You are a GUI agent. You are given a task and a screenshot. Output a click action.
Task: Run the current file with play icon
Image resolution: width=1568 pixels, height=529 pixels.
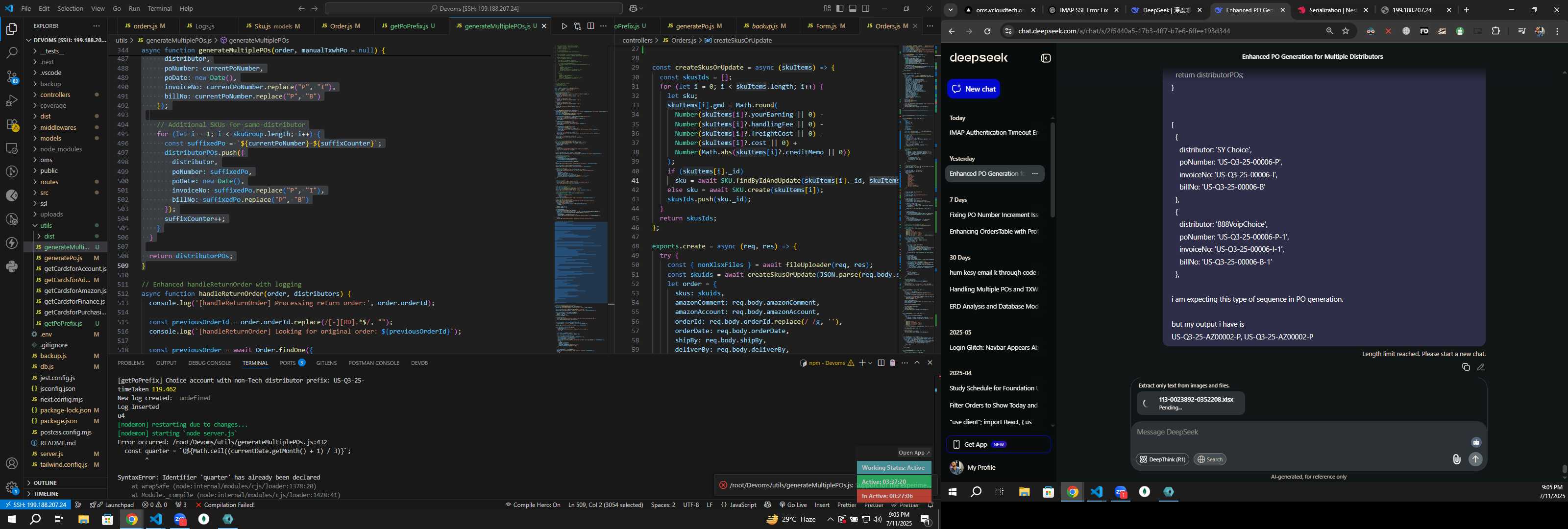[564, 26]
